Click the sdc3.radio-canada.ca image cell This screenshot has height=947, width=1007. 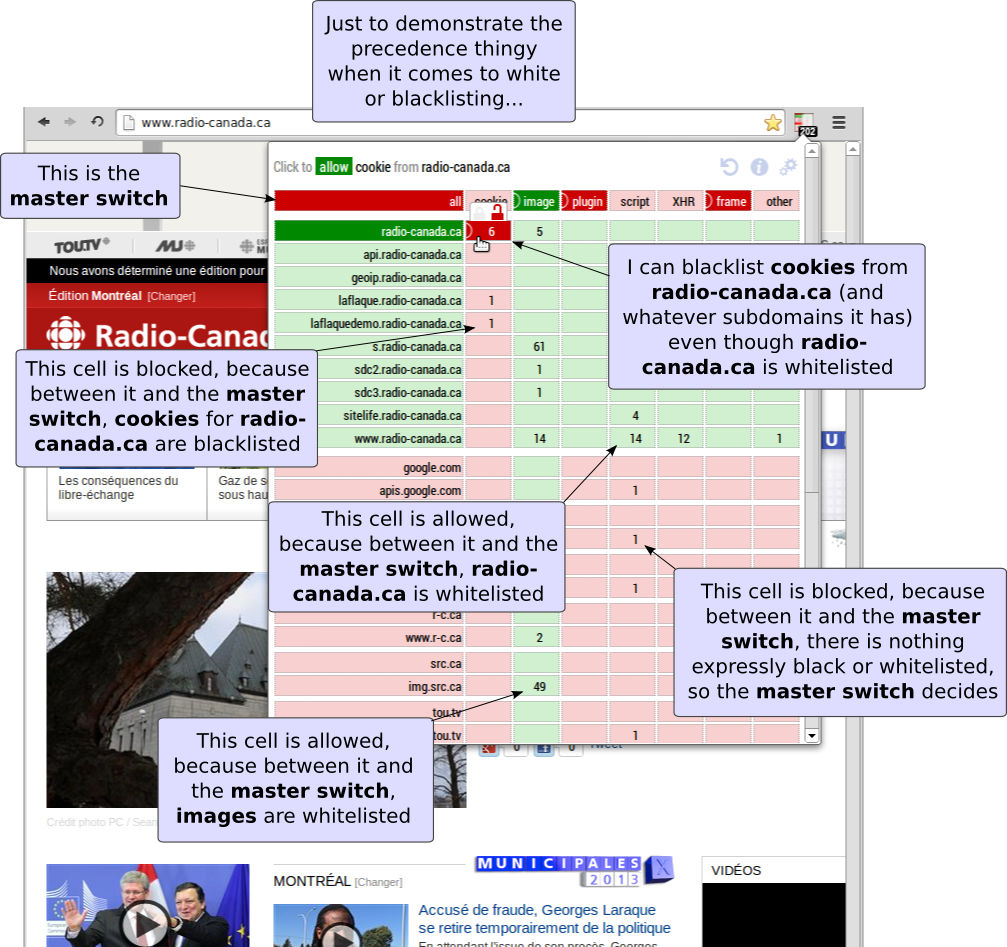pyautogui.click(x=536, y=392)
